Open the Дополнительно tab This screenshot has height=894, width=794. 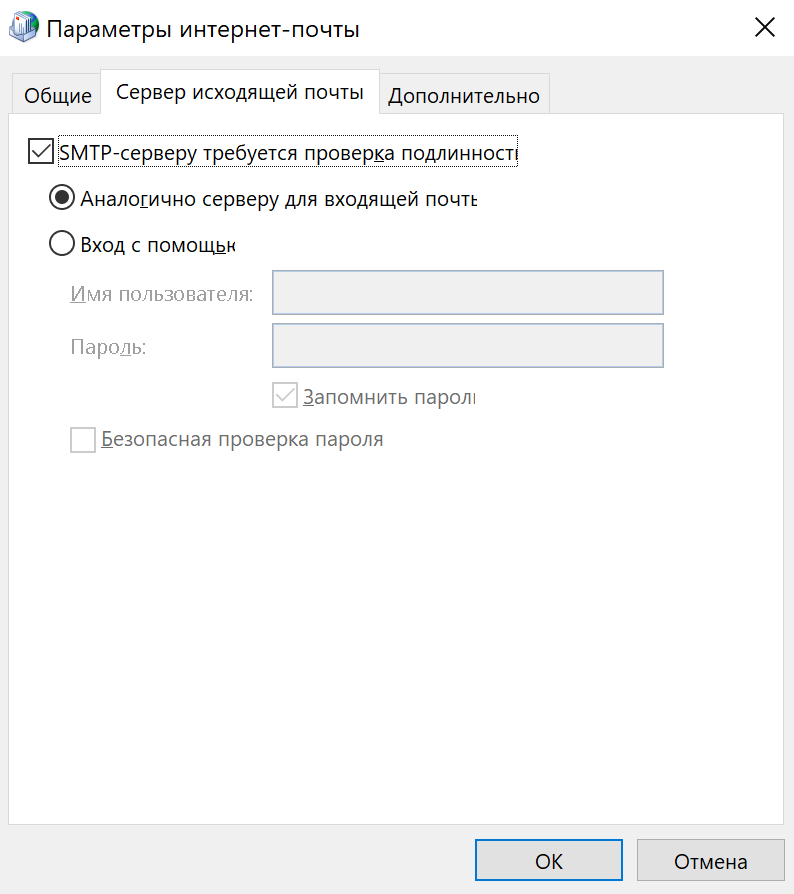(x=464, y=94)
